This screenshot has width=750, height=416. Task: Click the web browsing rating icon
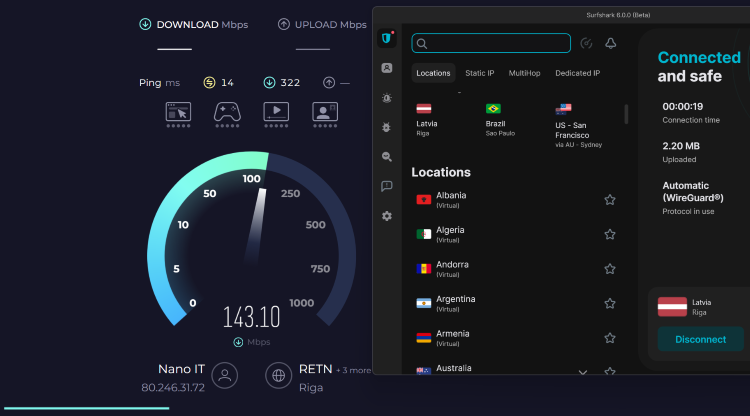[x=178, y=115]
